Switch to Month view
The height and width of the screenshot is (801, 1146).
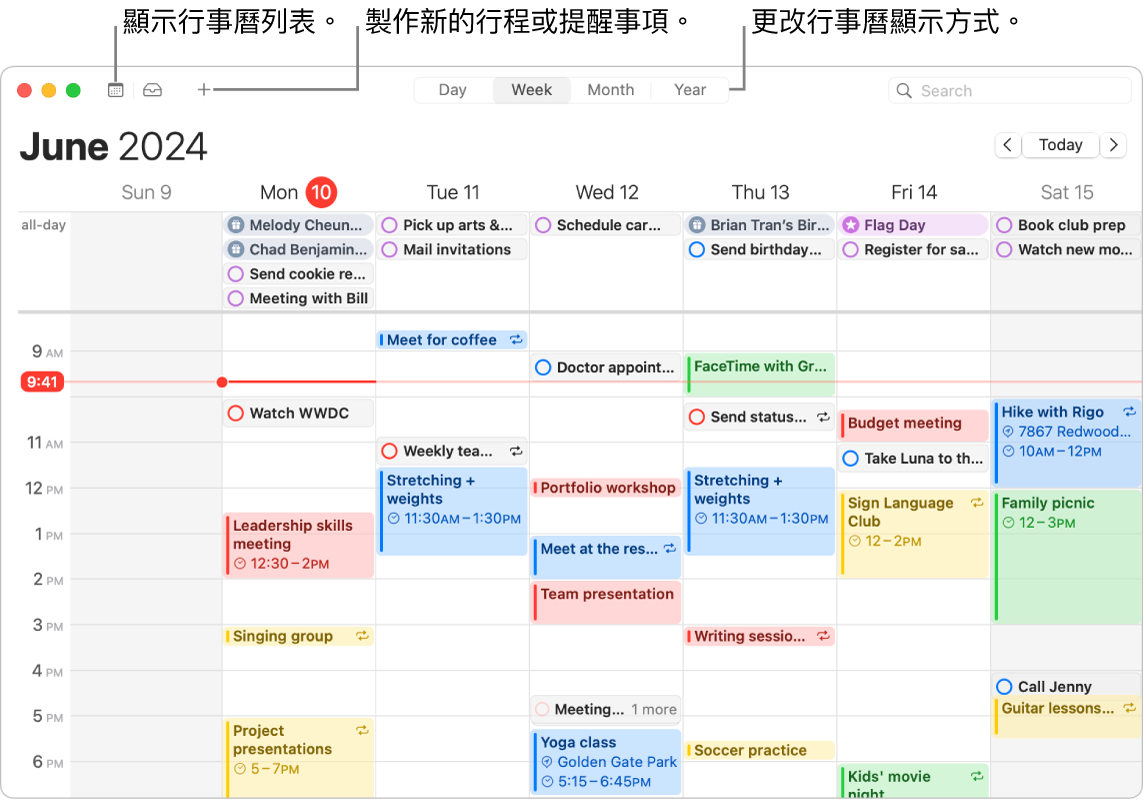coord(611,89)
